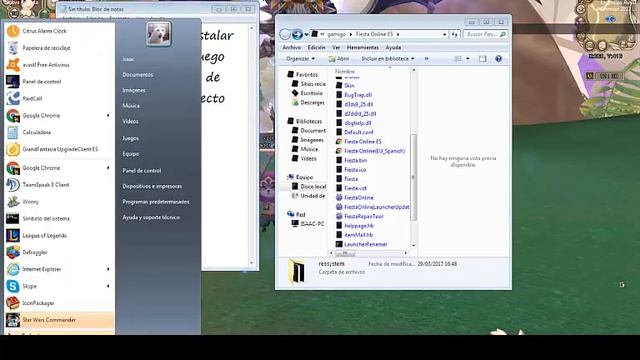
Task: Expand Skype jump list arrow
Action: point(108,286)
